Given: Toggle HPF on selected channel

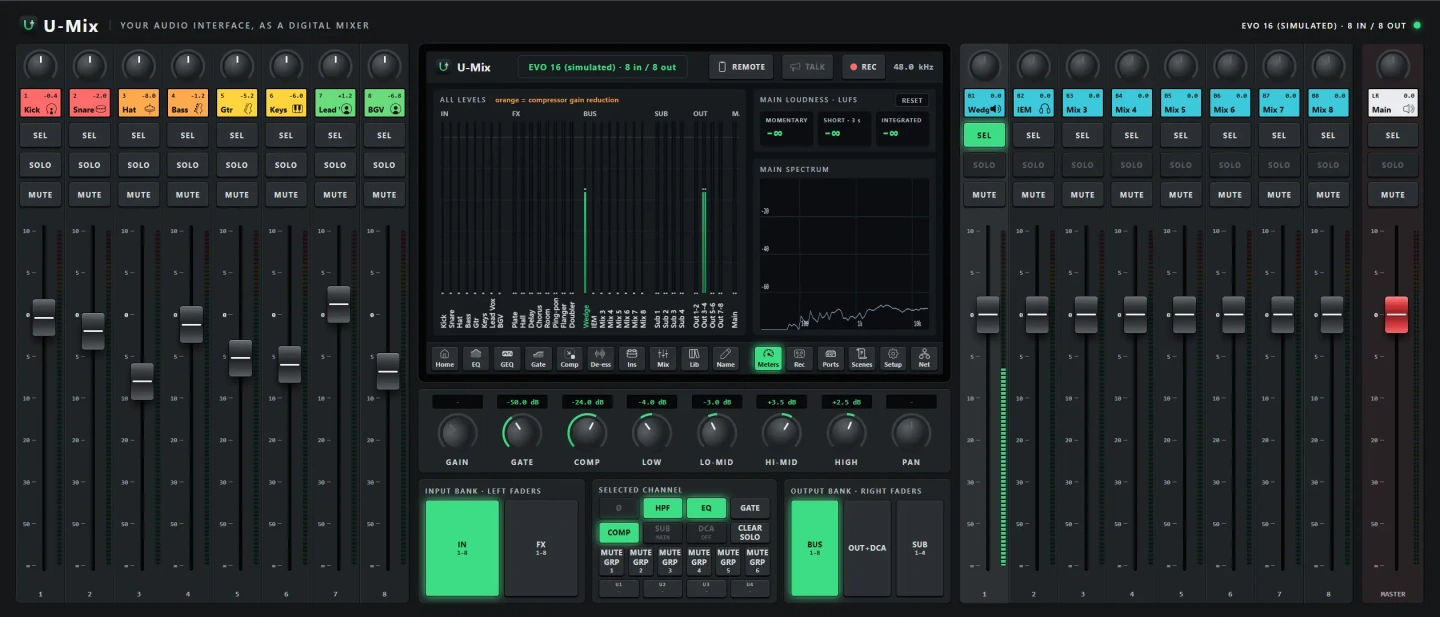Looking at the screenshot, I should pos(663,508).
